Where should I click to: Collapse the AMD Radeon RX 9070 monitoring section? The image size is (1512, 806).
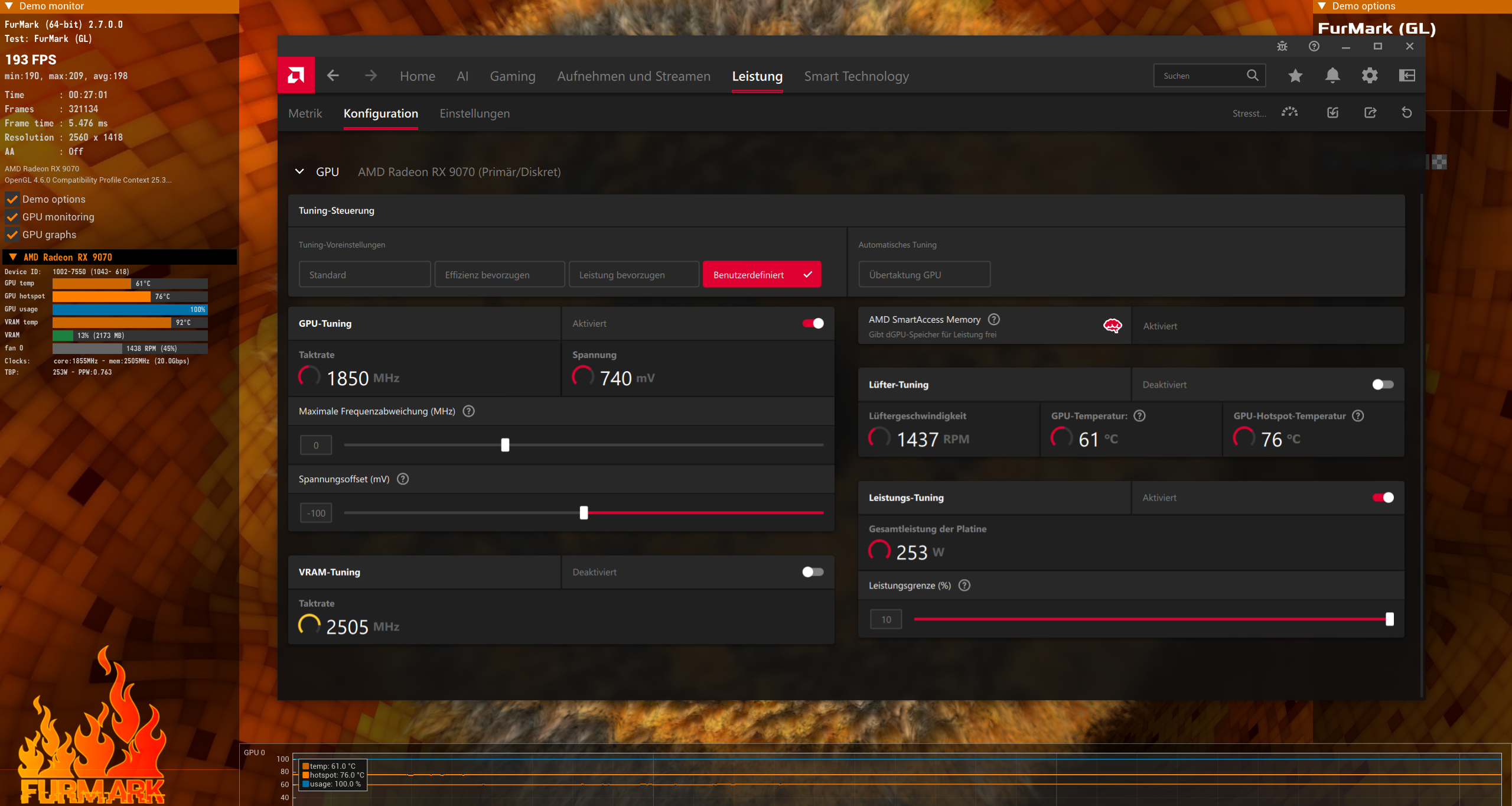[x=13, y=257]
